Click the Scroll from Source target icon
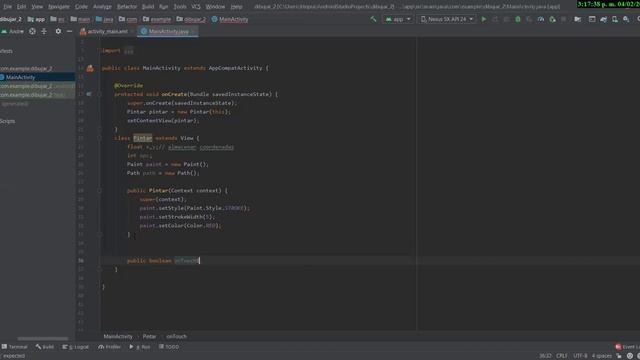 coord(32,31)
